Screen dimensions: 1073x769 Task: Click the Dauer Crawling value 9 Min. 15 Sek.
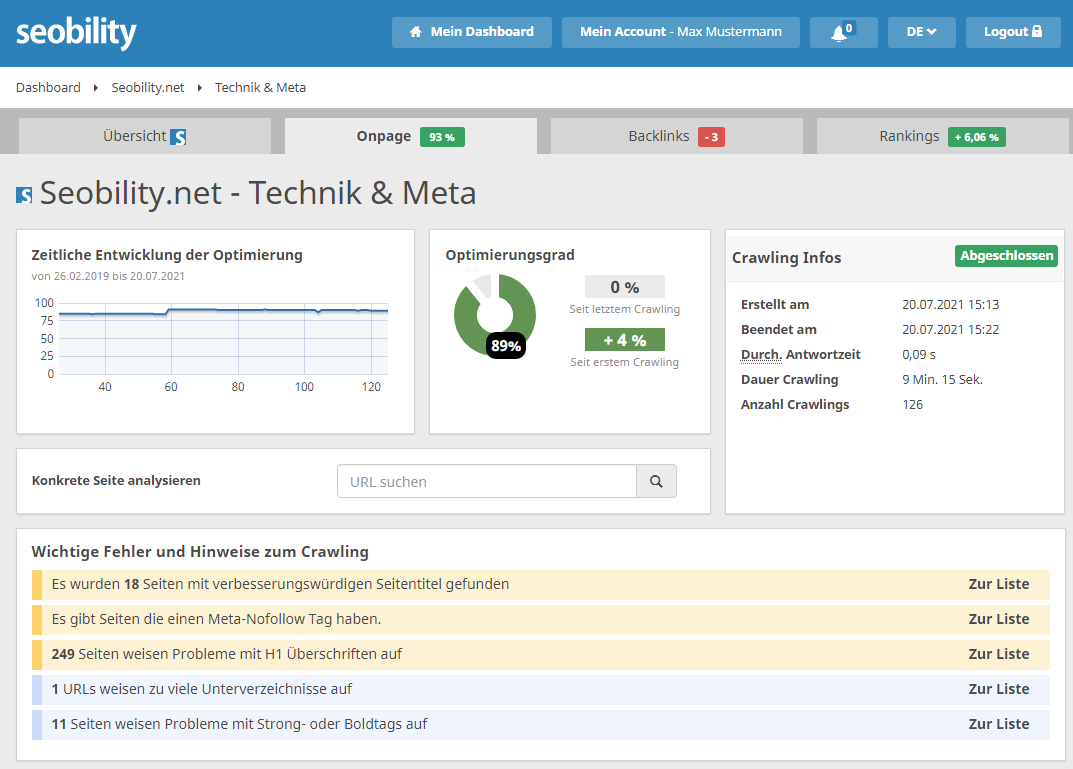(942, 380)
